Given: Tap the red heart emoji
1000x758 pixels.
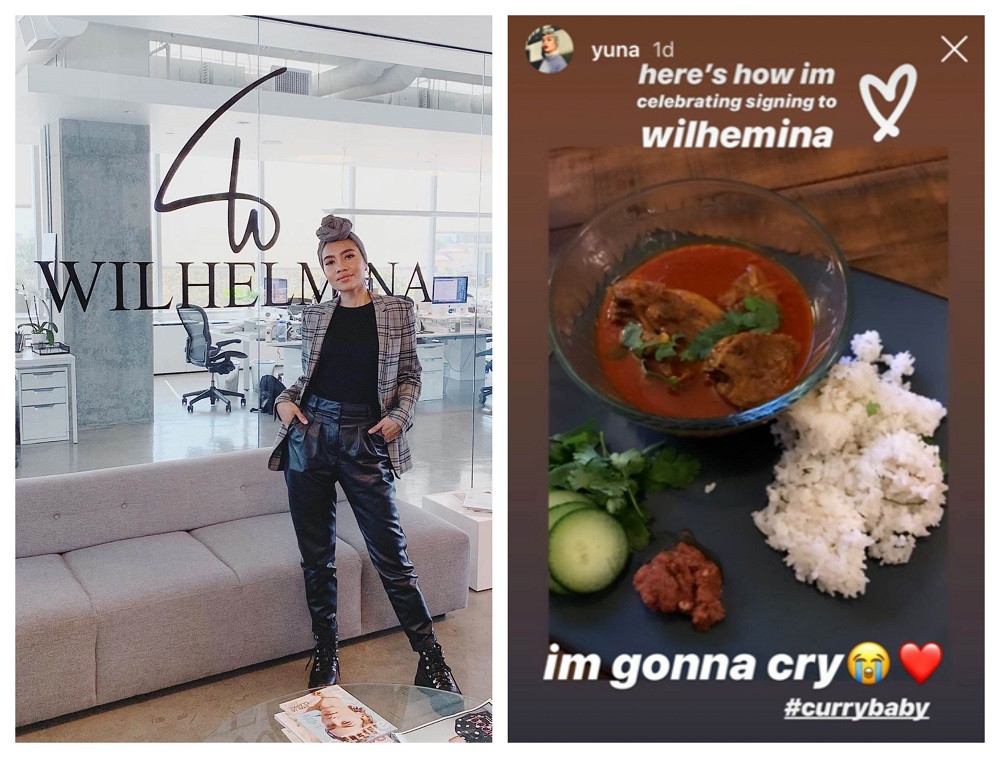Looking at the screenshot, I should [920, 663].
